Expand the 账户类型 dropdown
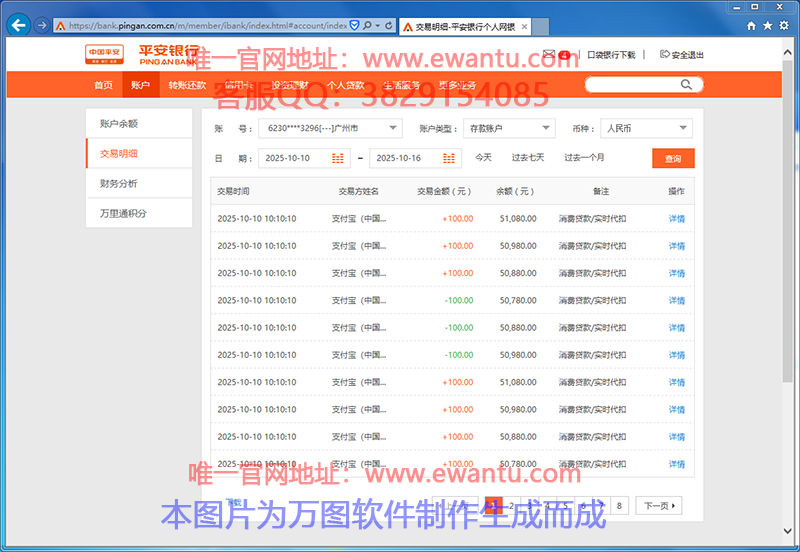Viewport: 800px width, 552px height. coord(509,128)
